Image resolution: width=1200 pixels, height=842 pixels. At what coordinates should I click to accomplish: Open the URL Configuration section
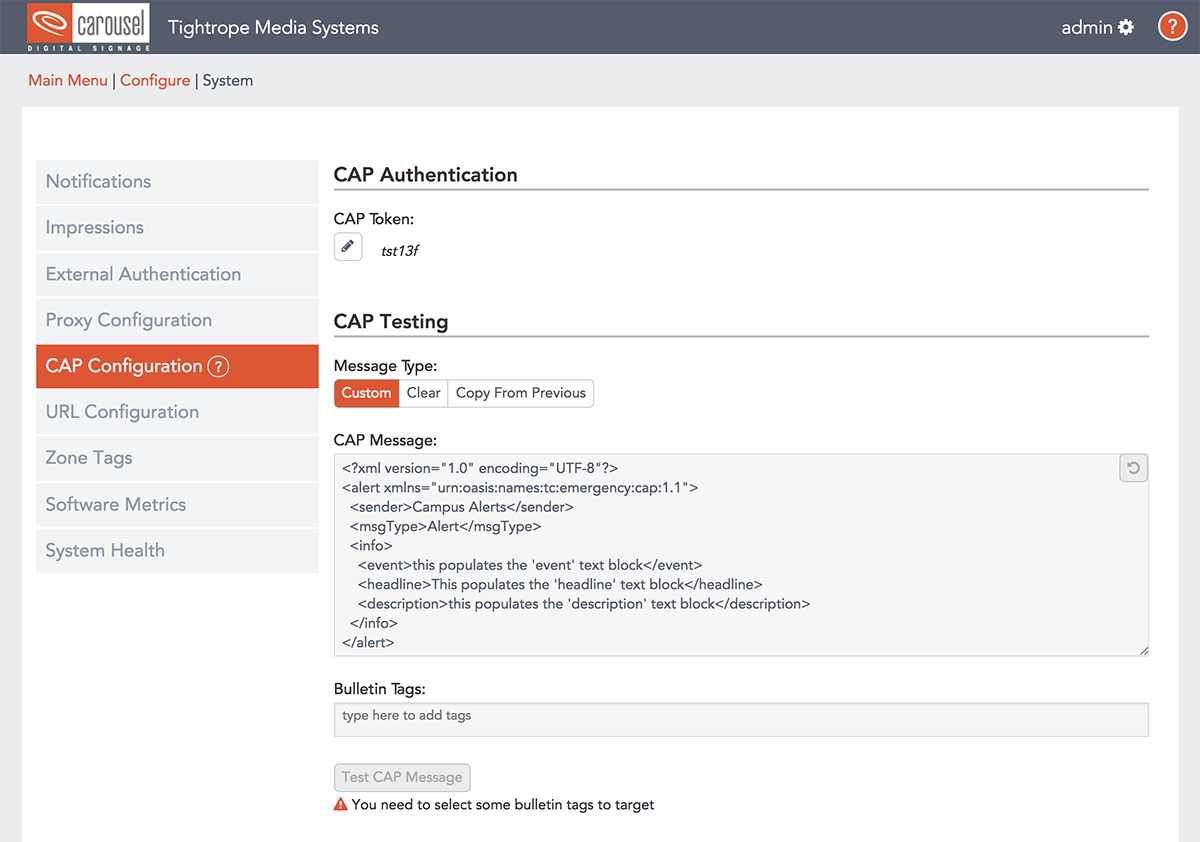coord(122,412)
